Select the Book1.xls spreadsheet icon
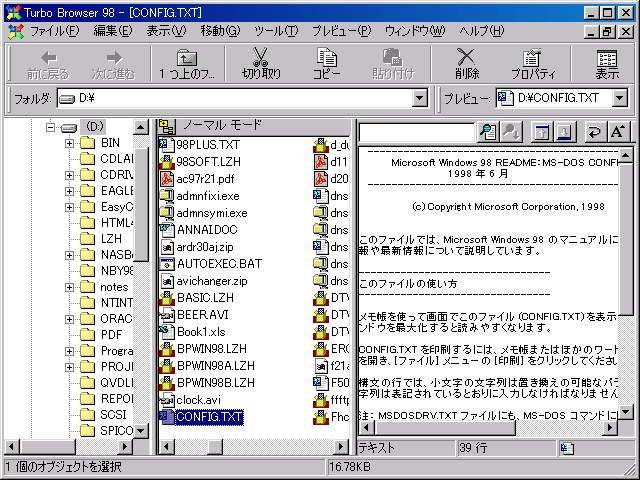The width and height of the screenshot is (640, 480). [166, 332]
